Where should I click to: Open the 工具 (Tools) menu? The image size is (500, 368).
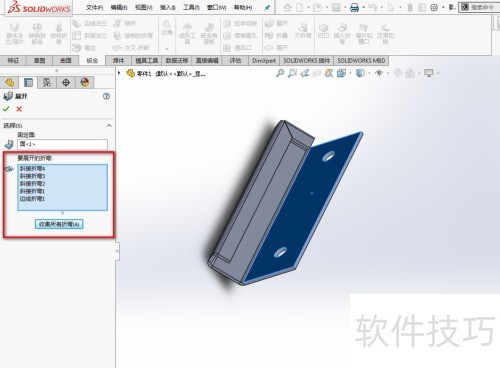(191, 7)
